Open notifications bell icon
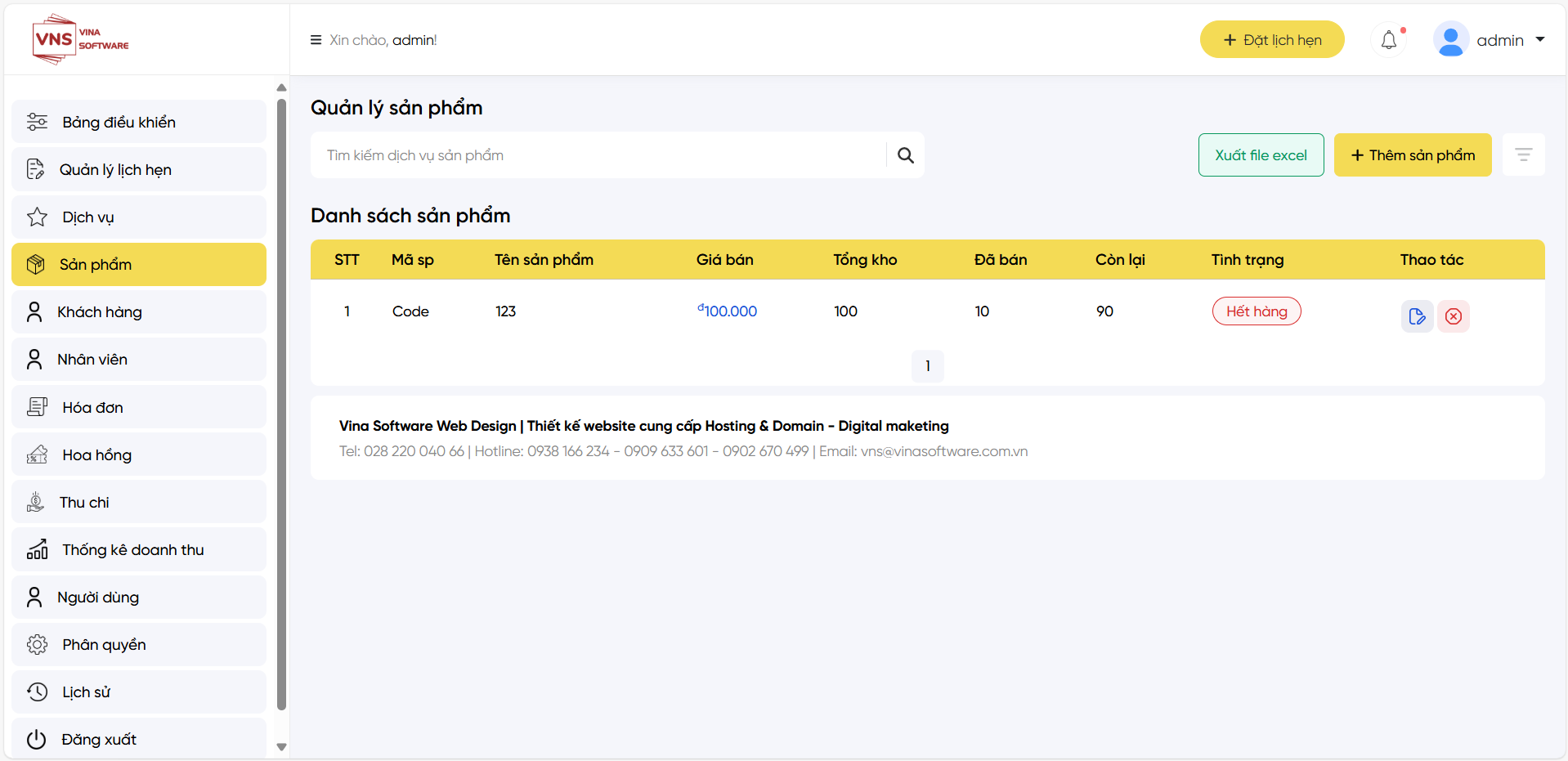Viewport: 1568px width, 761px height. [x=1389, y=40]
